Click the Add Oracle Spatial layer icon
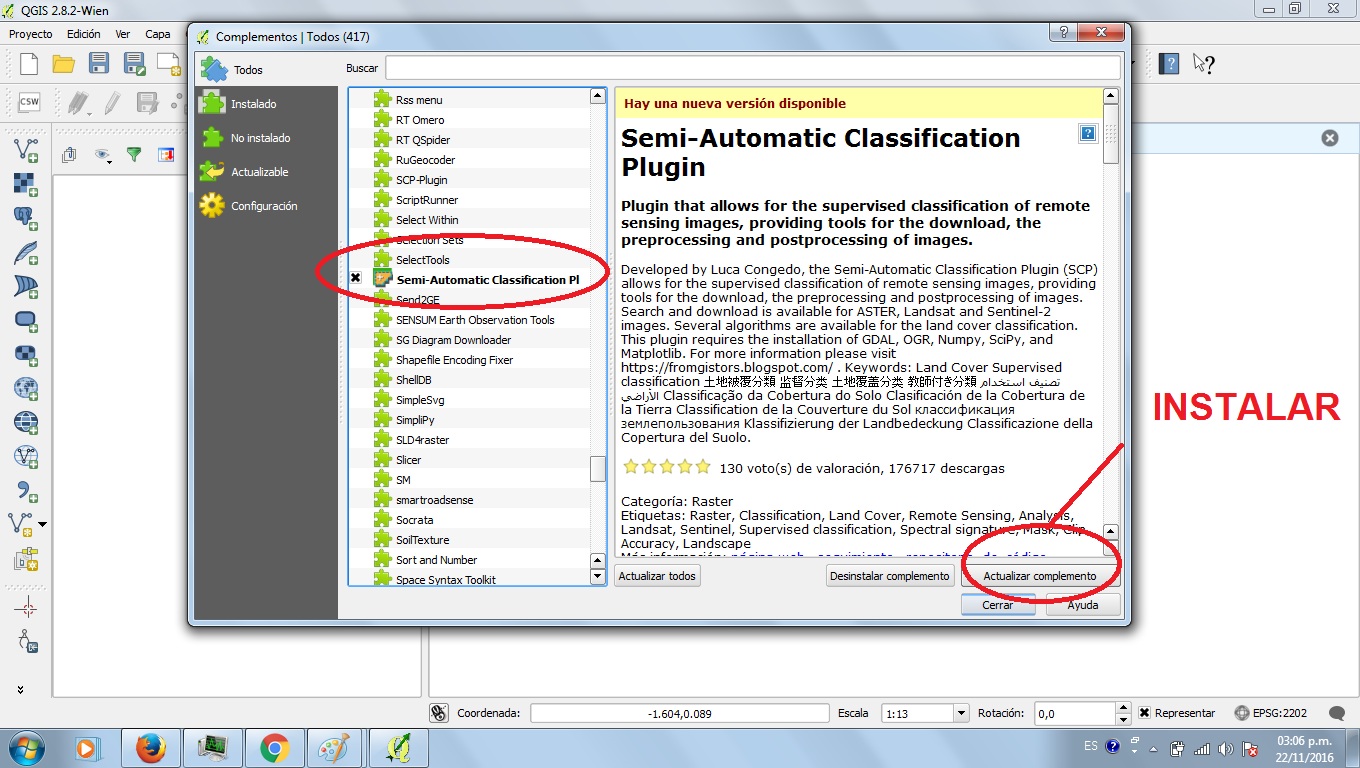The width and height of the screenshot is (1360, 768). click(x=26, y=320)
